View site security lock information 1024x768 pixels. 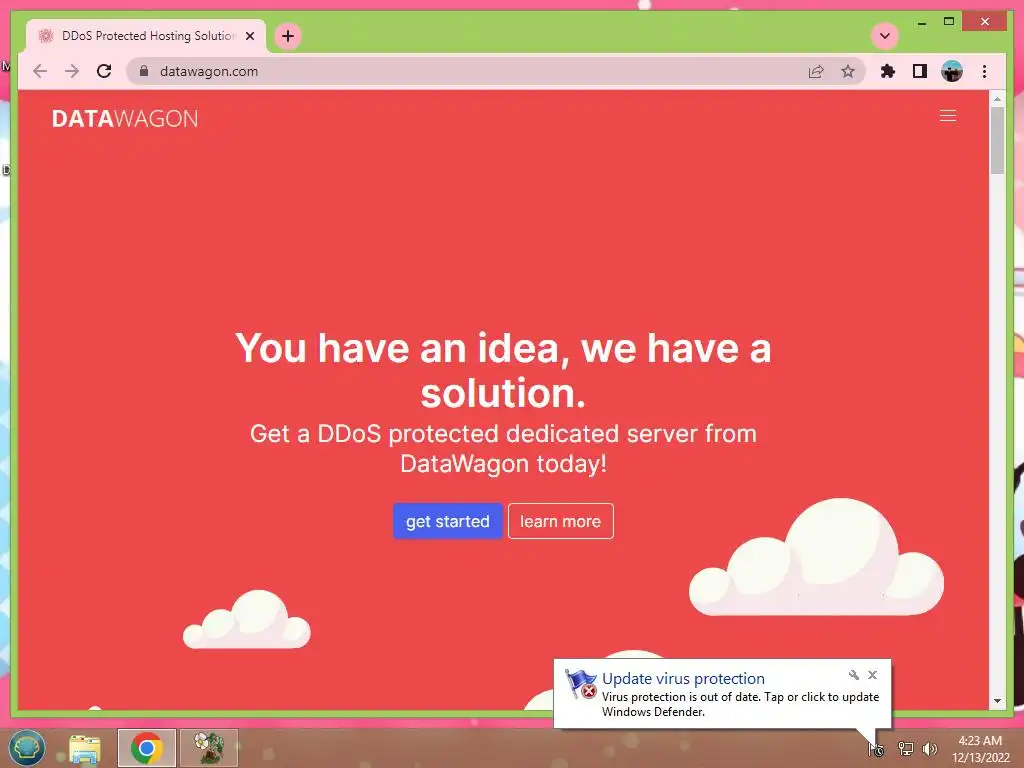coord(144,71)
